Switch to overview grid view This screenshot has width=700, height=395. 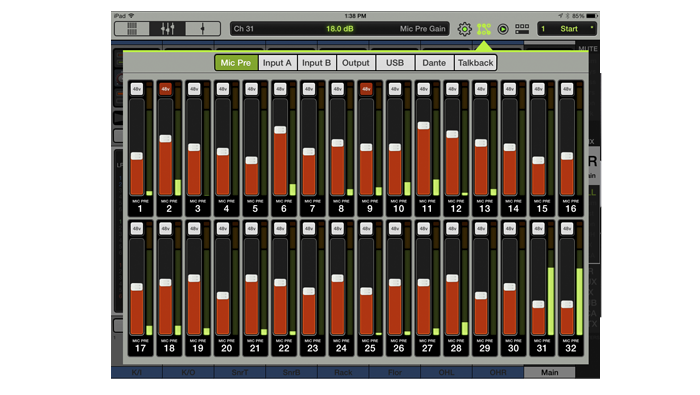[132, 29]
